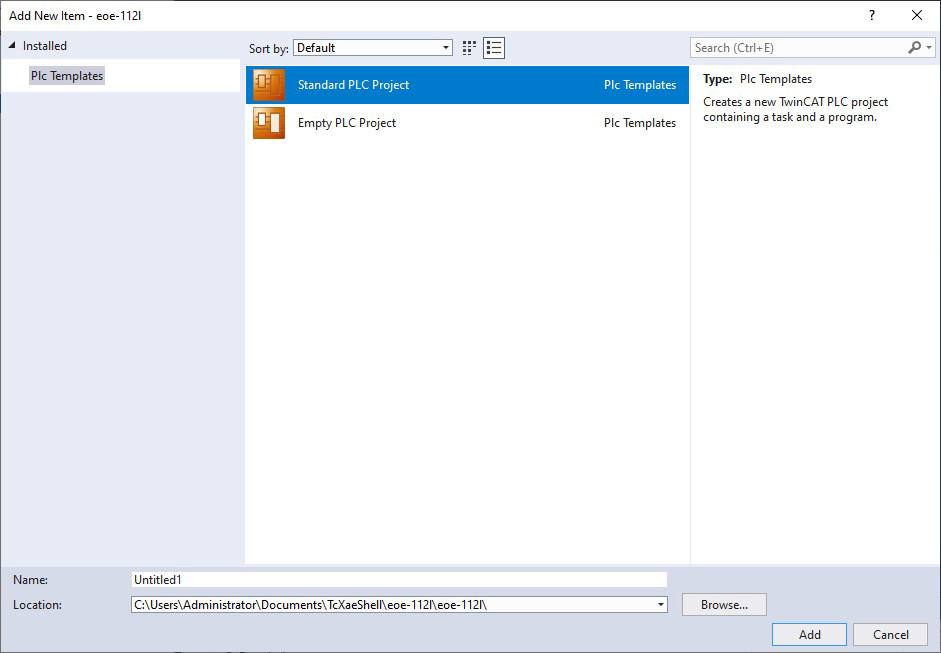The image size is (941, 653).
Task: Click the search magnifier icon
Action: [x=914, y=48]
